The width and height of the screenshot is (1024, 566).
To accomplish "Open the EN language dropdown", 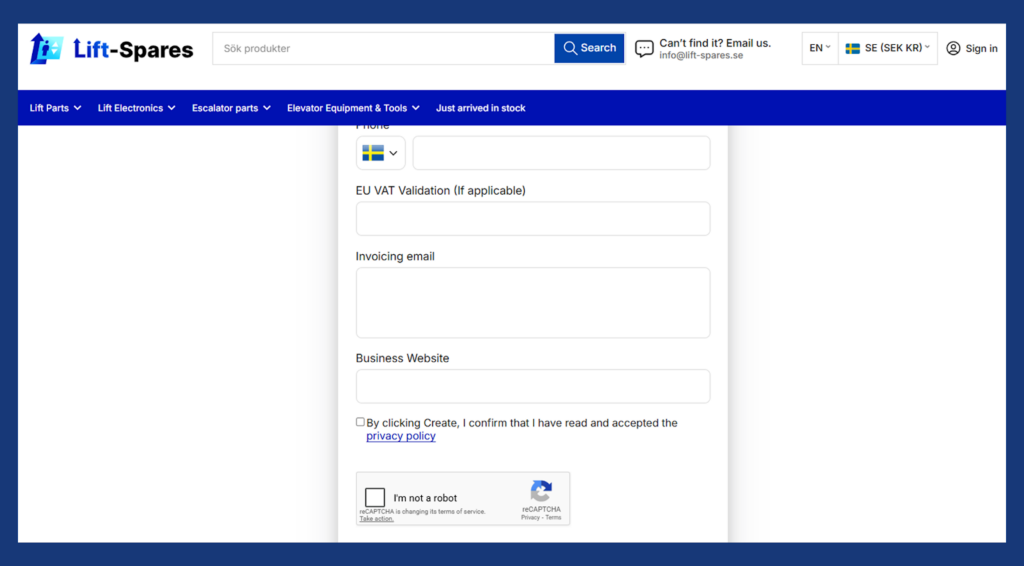I will (x=820, y=48).
